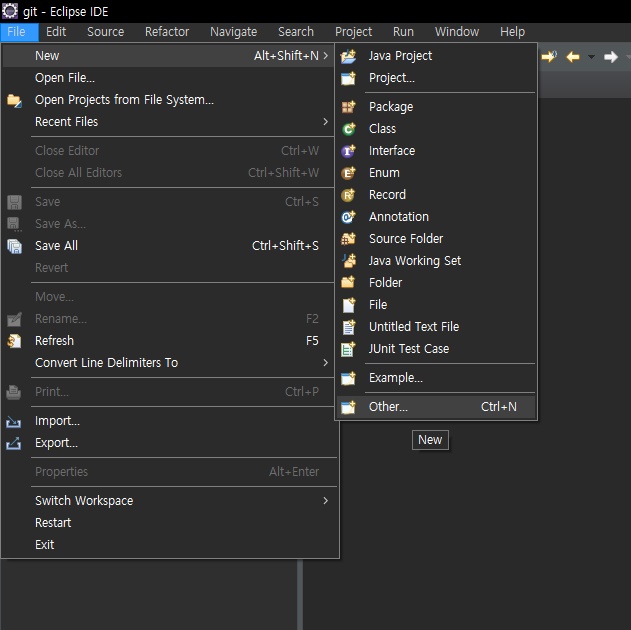Image resolution: width=631 pixels, height=630 pixels.
Task: Open the Window menu
Action: coord(457,32)
